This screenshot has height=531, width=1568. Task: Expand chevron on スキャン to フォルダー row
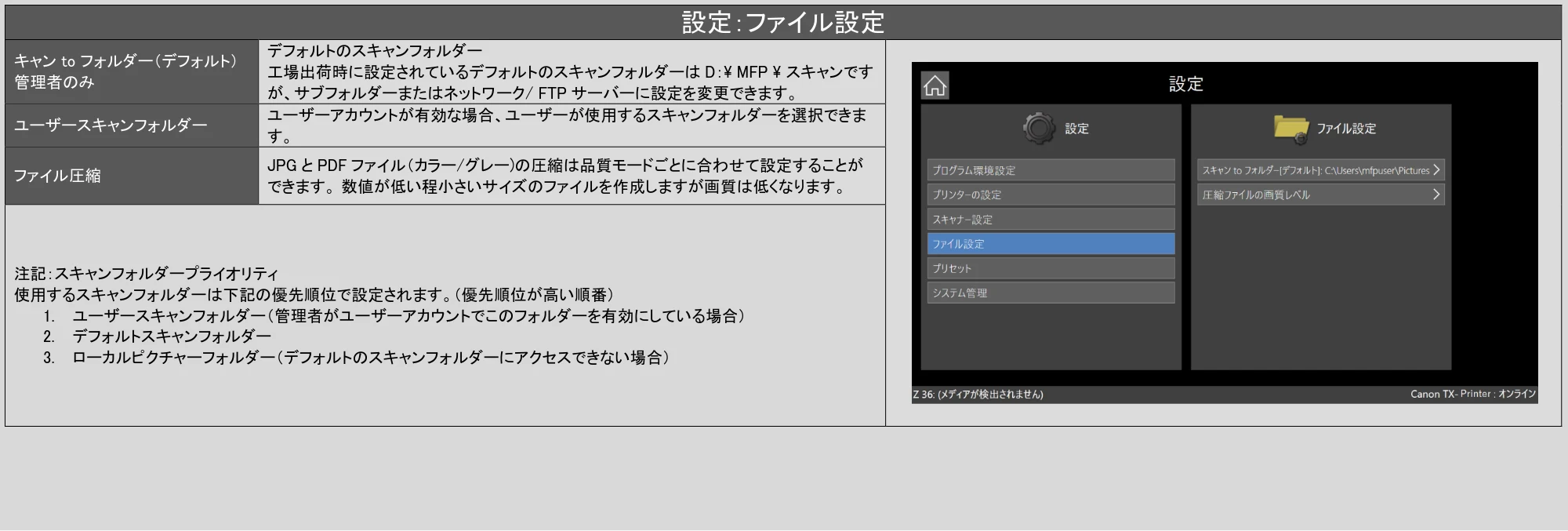[1436, 170]
